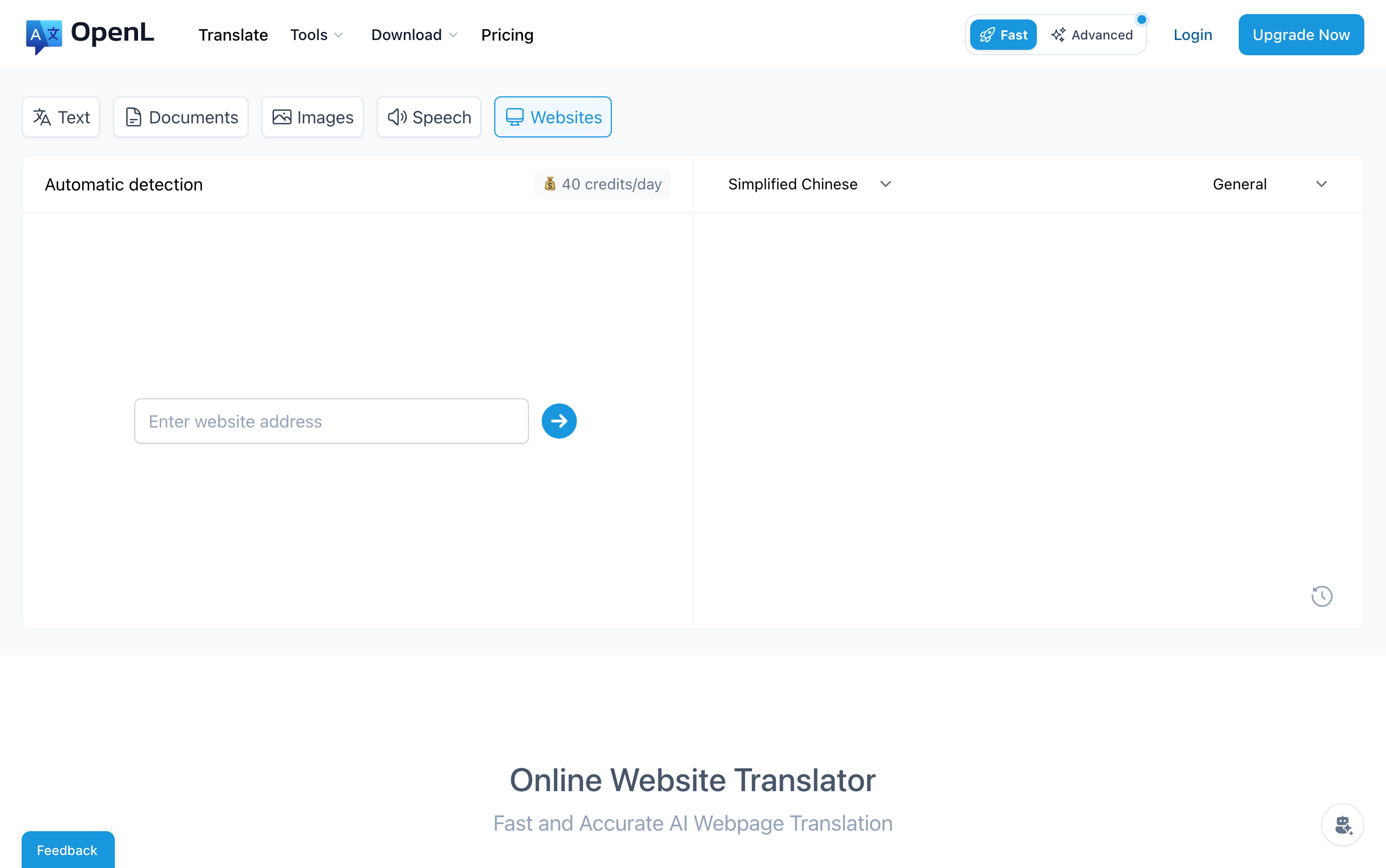
Task: Open translation history via clock icon
Action: pos(1321,596)
